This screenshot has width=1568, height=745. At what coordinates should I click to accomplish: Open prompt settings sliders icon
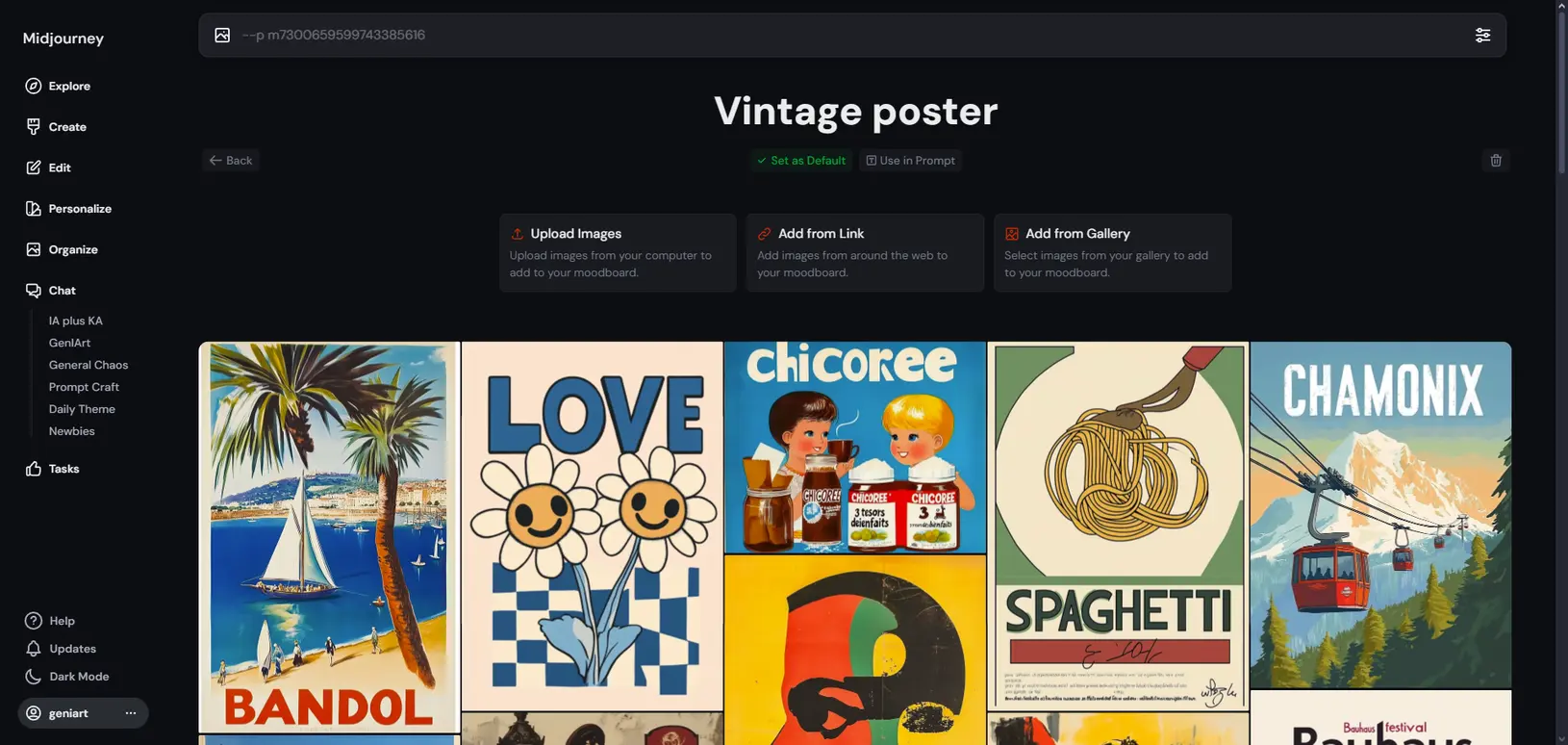click(x=1482, y=35)
